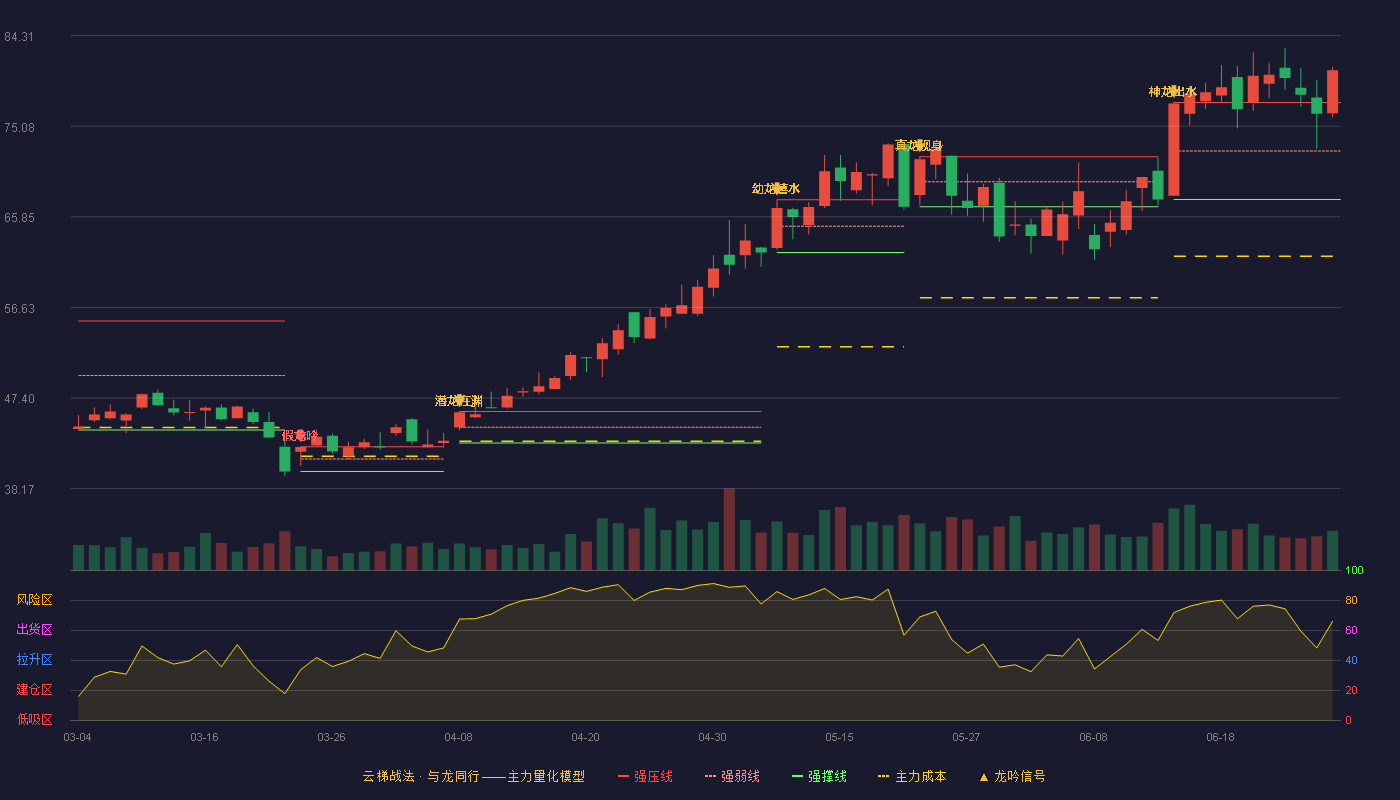Viewport: 1400px width, 800px height.
Task: Click the 出货区 zone label
Action: click(34, 630)
